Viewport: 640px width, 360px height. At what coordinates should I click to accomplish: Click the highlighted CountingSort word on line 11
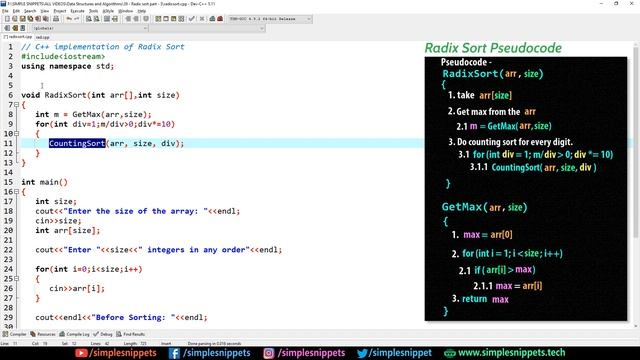[x=77, y=143]
